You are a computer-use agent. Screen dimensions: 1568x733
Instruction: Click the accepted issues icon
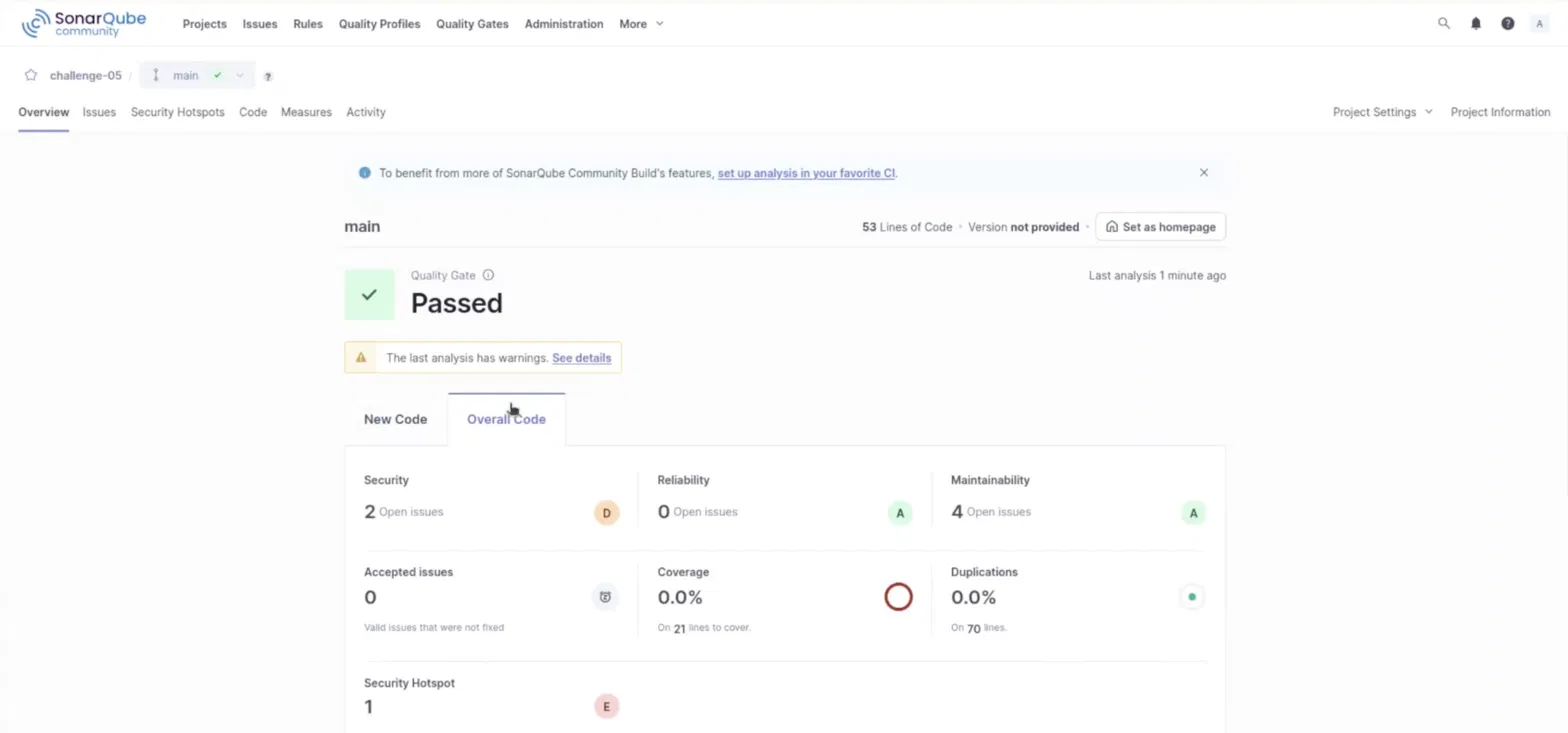(605, 597)
